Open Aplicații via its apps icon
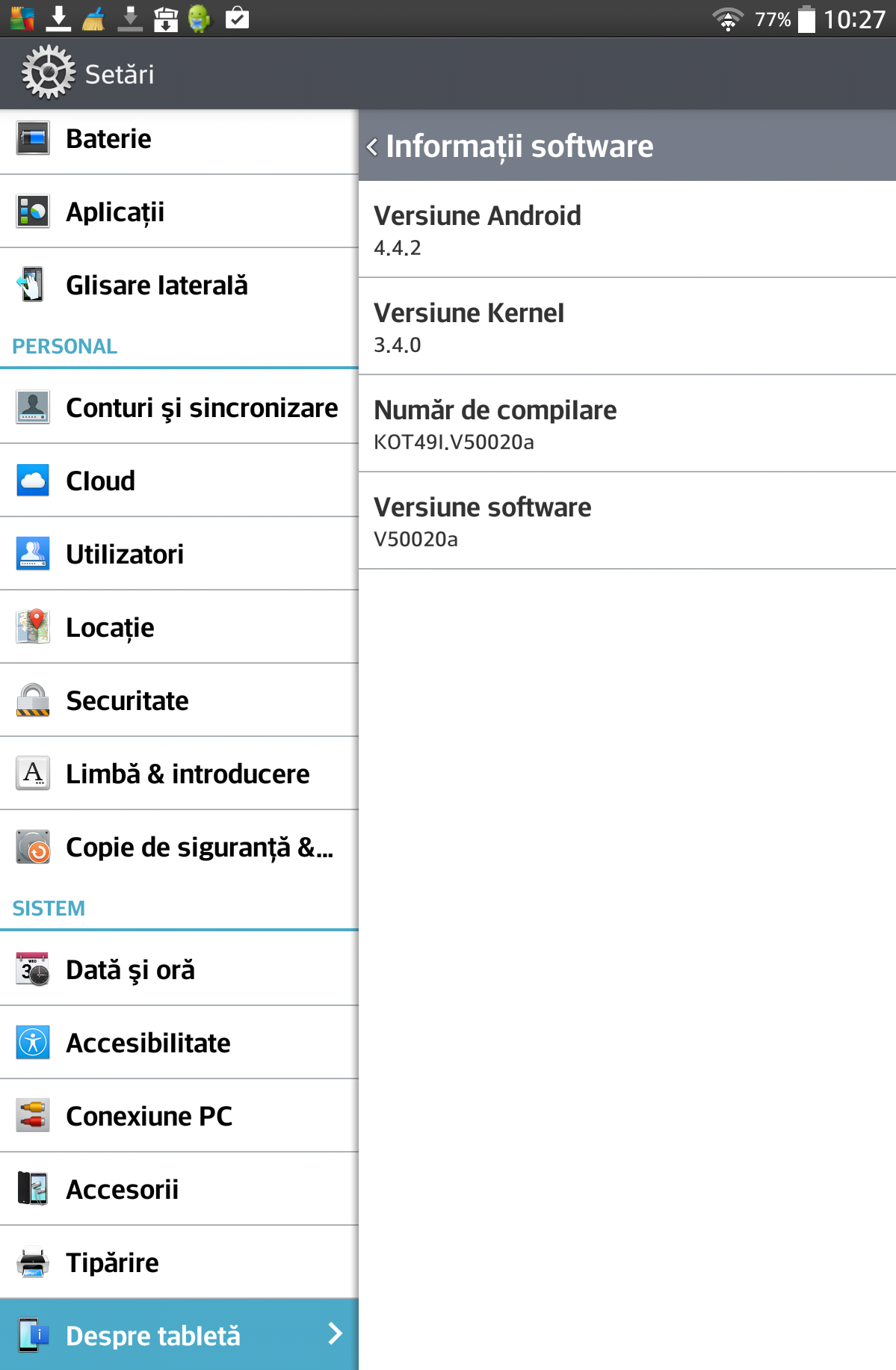This screenshot has width=896, height=1370. pyautogui.click(x=33, y=212)
